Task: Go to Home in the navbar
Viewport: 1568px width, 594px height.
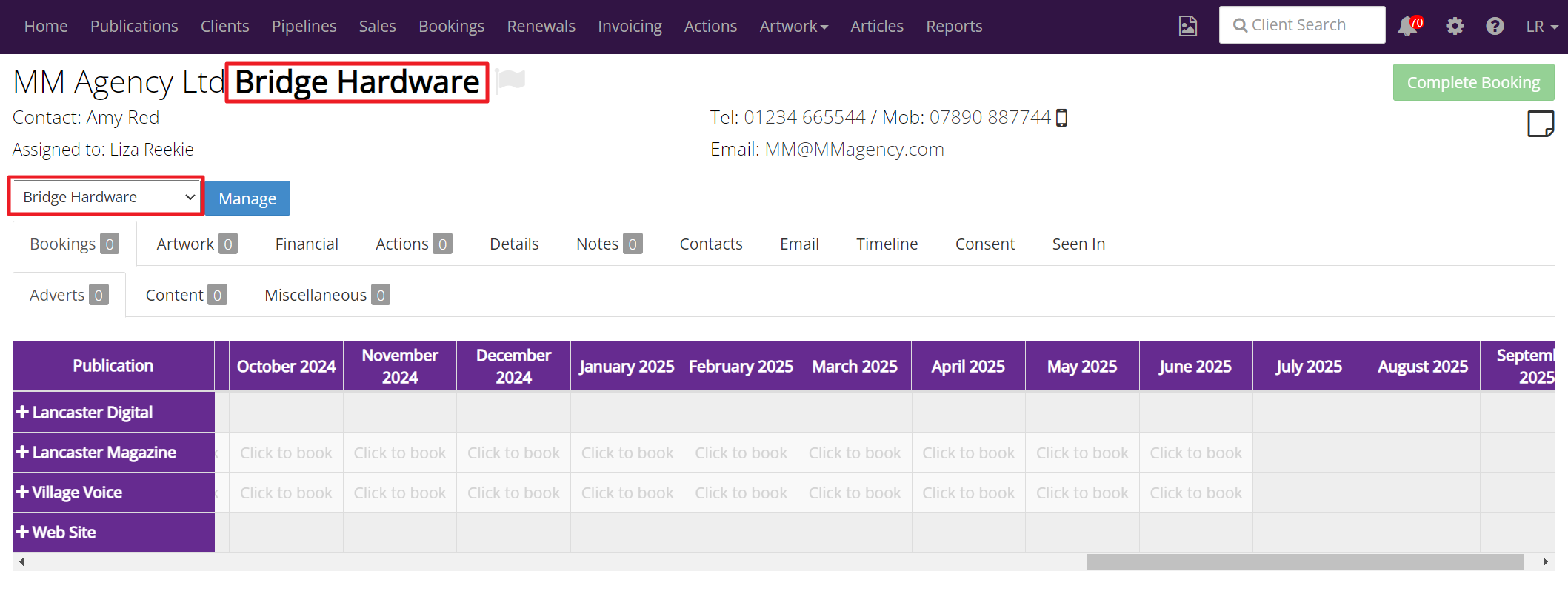Action: click(46, 26)
